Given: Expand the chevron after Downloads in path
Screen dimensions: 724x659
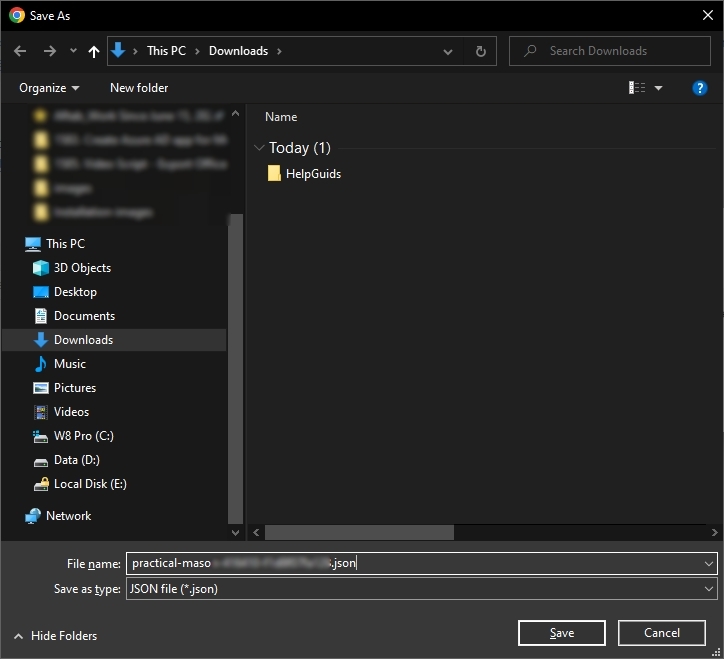Looking at the screenshot, I should click(279, 51).
